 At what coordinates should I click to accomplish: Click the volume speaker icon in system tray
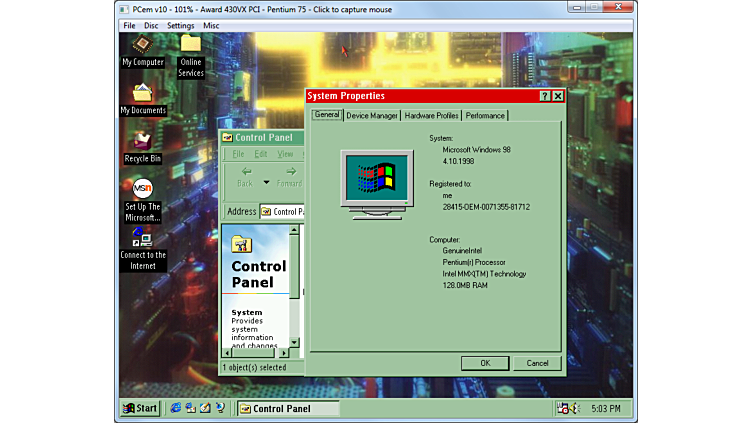576,408
